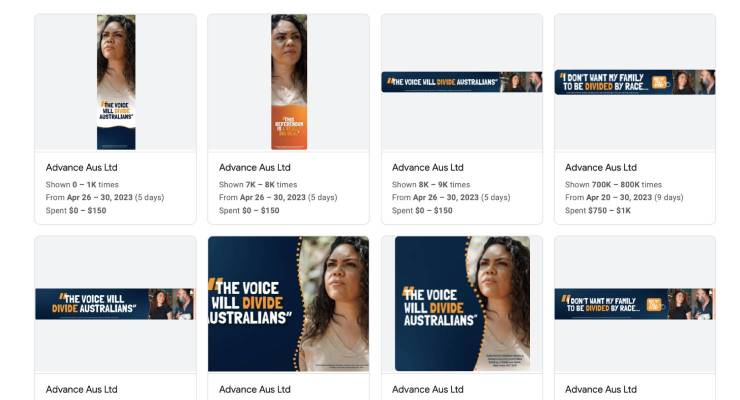Image resolution: width=740 pixels, height=400 pixels.
Task: Select the 'Shown 0 – 1K times' text
Action: 82,184
